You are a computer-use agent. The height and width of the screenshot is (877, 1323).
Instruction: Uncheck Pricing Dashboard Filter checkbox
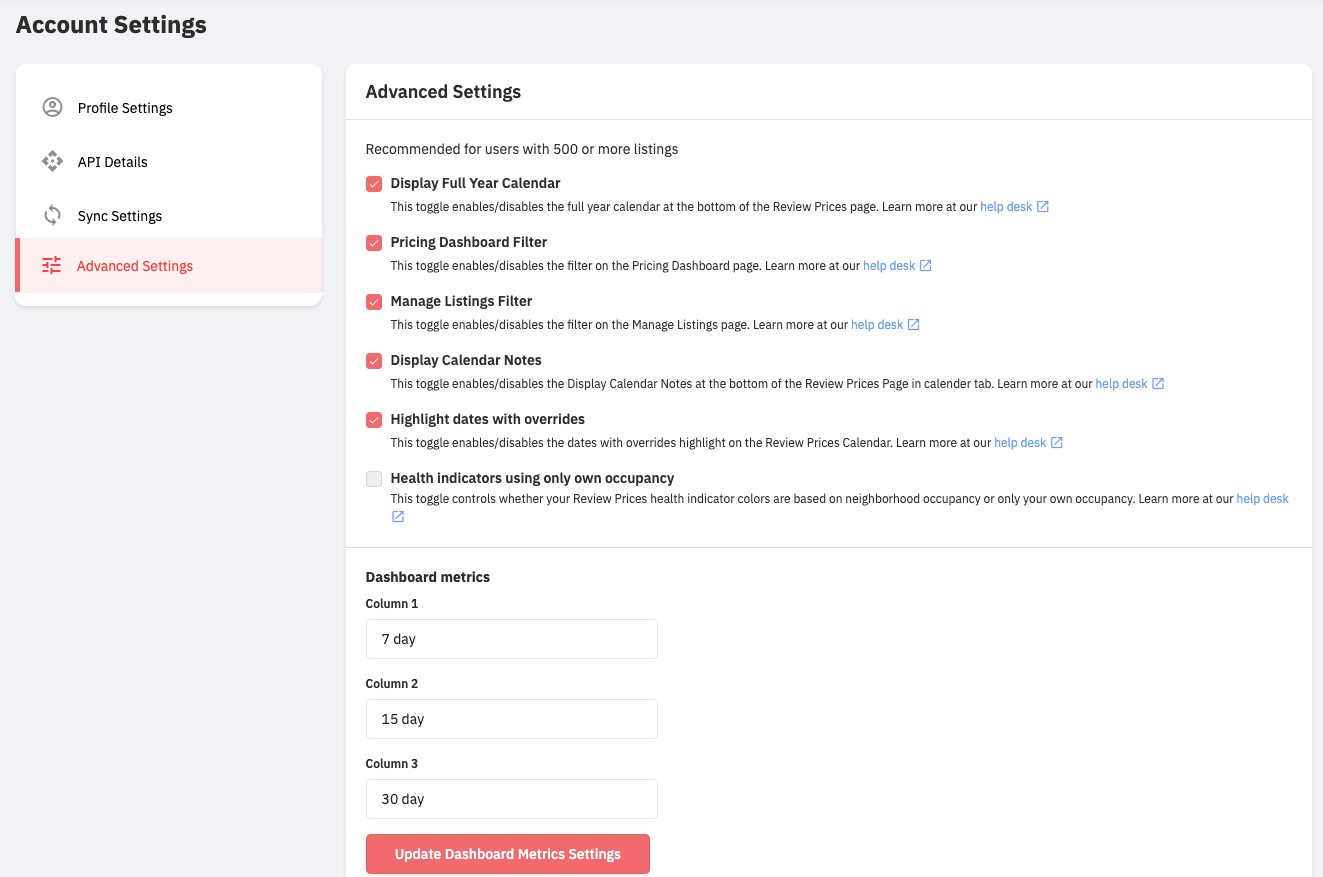374,243
